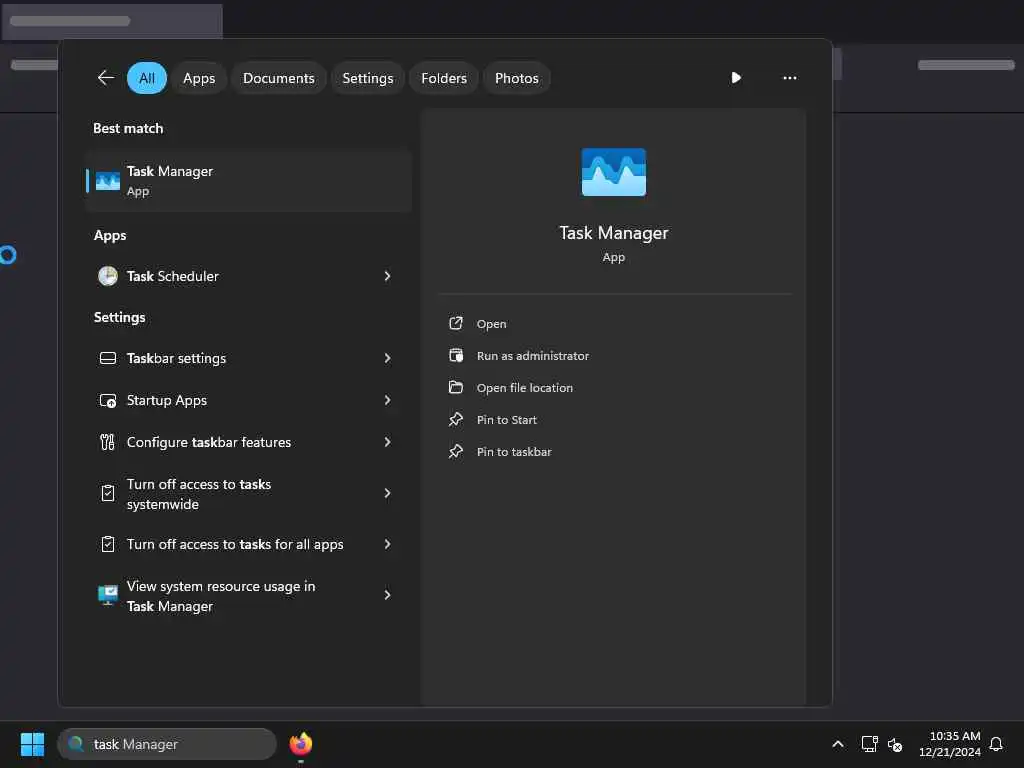Screen dimensions: 1024x768
Task: Click the Configure taskbar features icon
Action: coord(108,442)
